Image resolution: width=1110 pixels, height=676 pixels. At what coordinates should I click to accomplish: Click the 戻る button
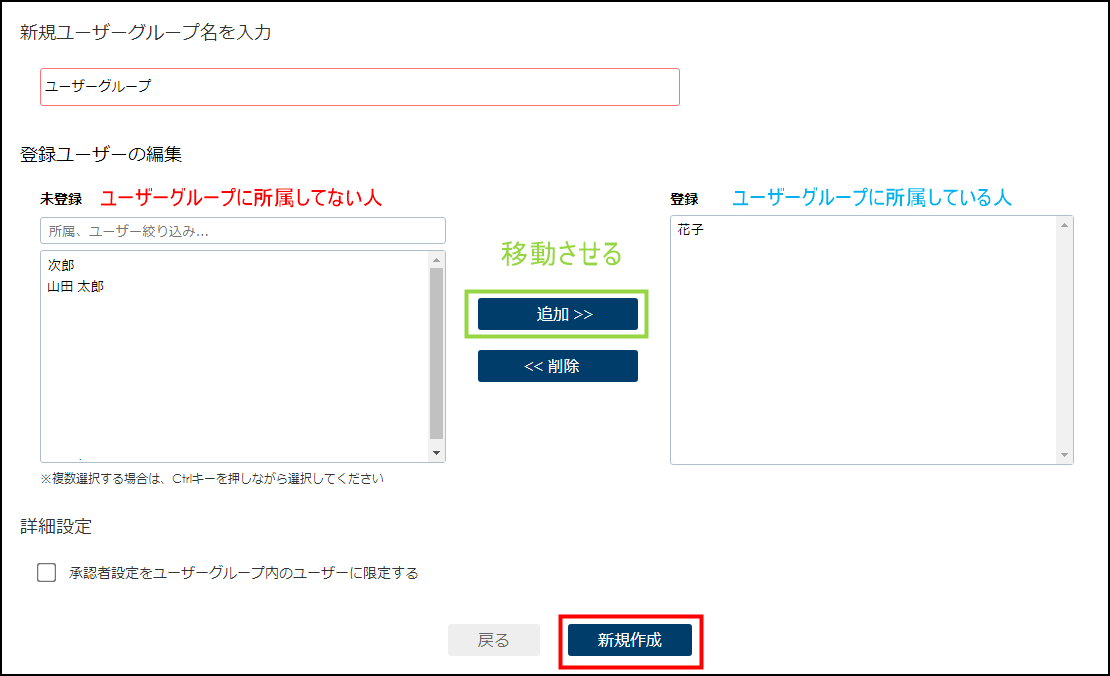pyautogui.click(x=493, y=640)
